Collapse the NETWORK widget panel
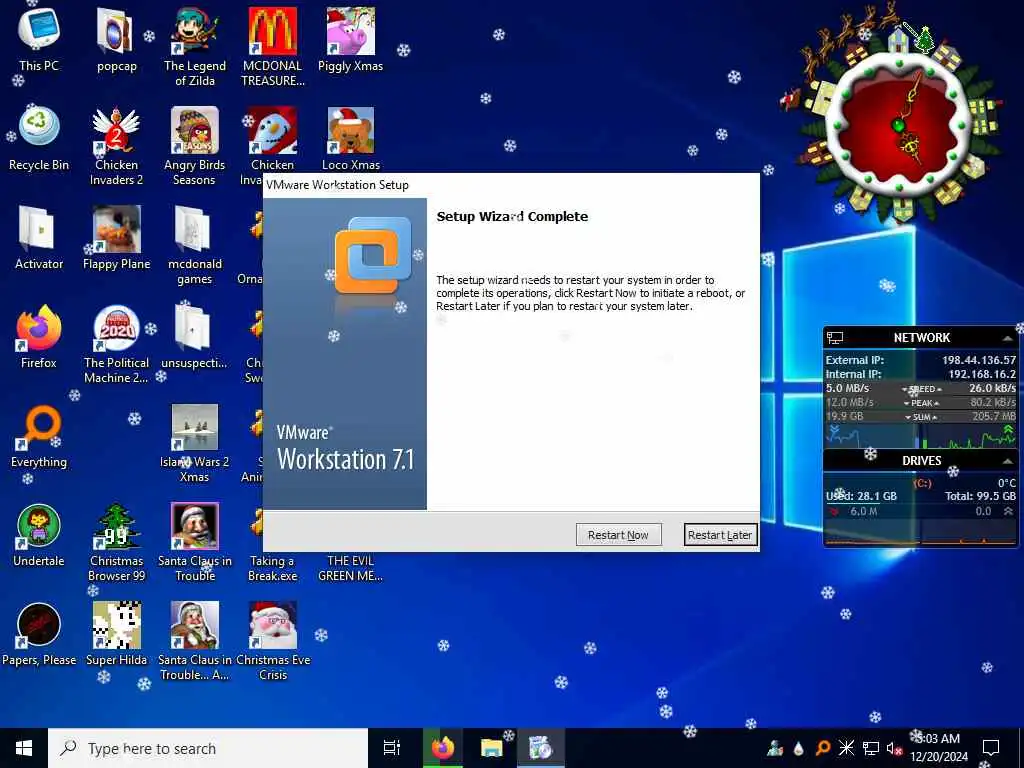 pyautogui.click(x=1008, y=338)
